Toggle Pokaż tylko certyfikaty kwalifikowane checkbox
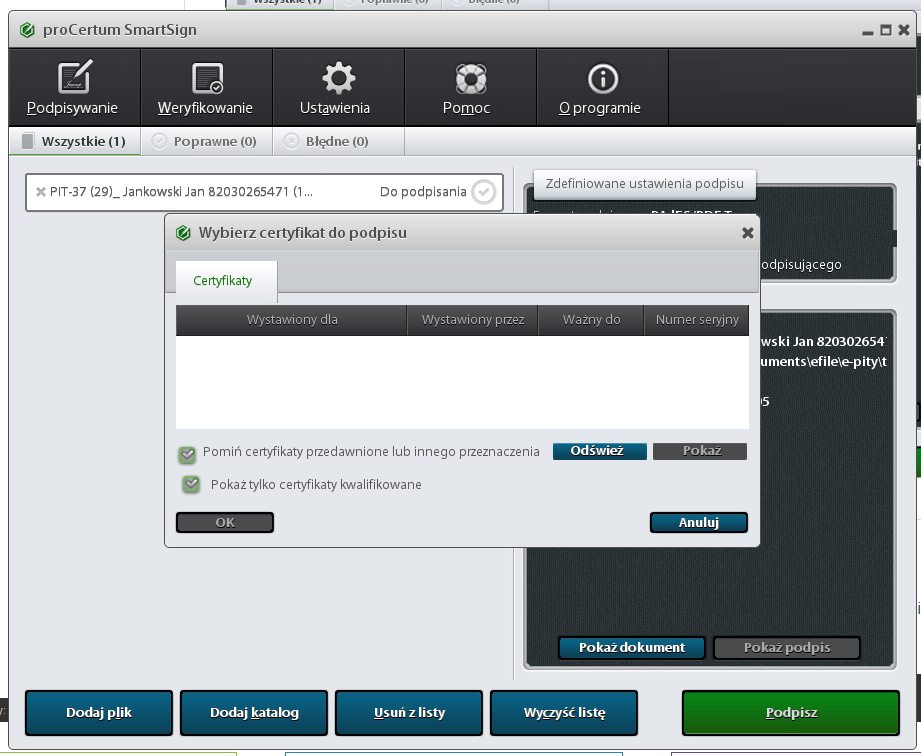Image resolution: width=921 pixels, height=756 pixels. coord(190,485)
